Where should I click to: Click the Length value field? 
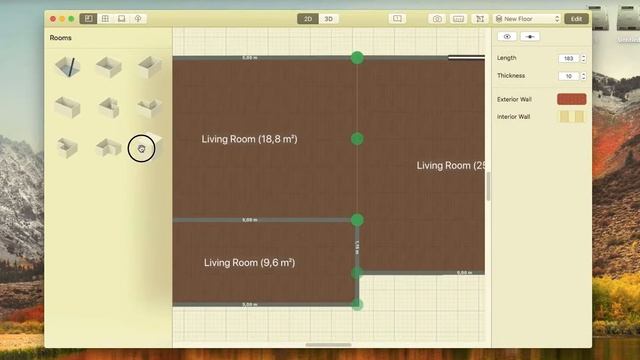pos(569,58)
